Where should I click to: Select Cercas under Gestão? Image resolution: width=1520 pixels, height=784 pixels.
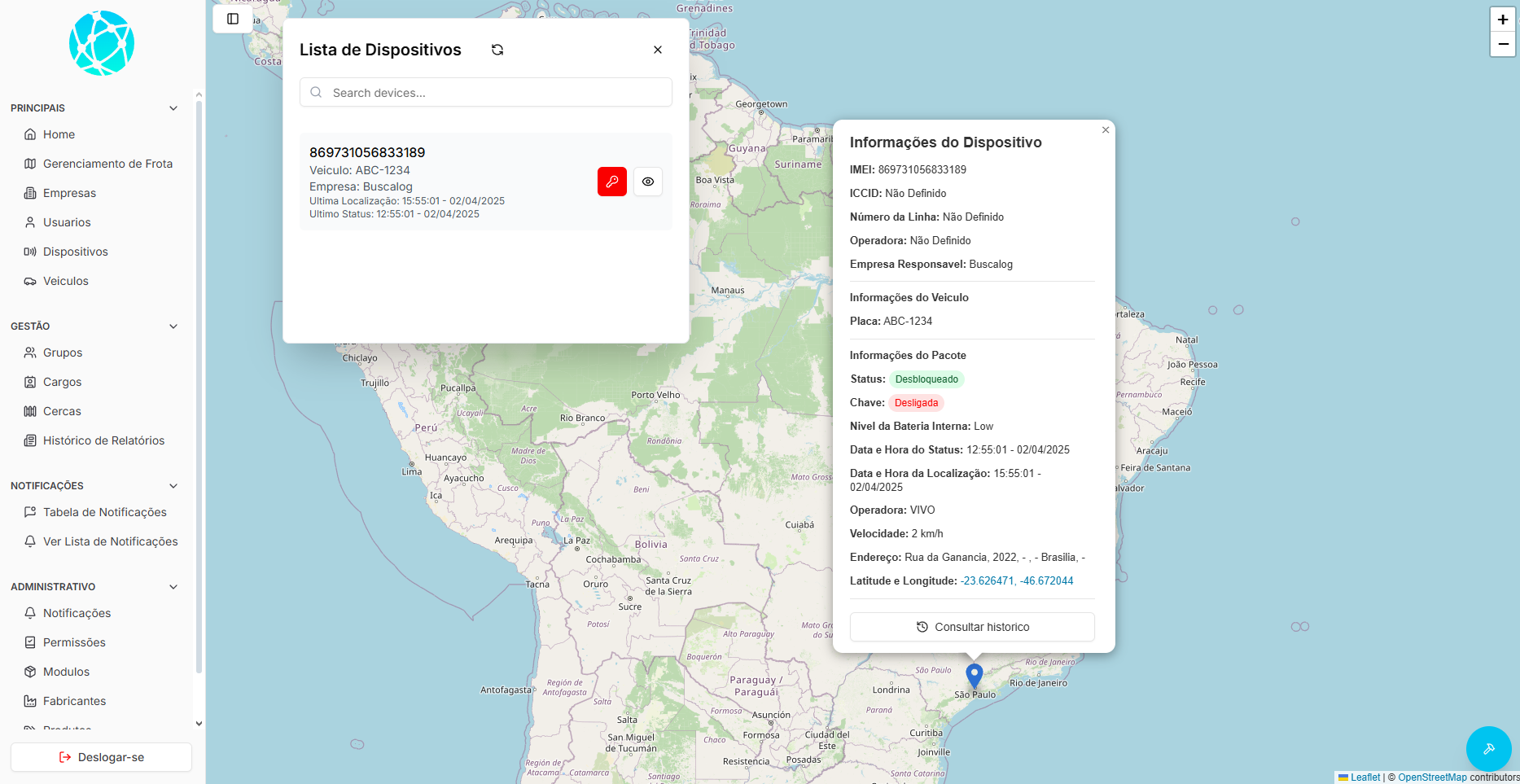pos(60,411)
